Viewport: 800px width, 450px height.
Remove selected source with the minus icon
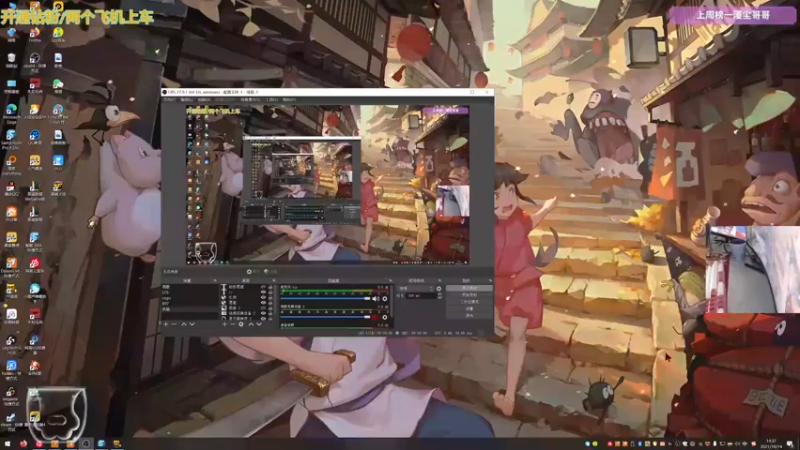pyautogui.click(x=233, y=324)
